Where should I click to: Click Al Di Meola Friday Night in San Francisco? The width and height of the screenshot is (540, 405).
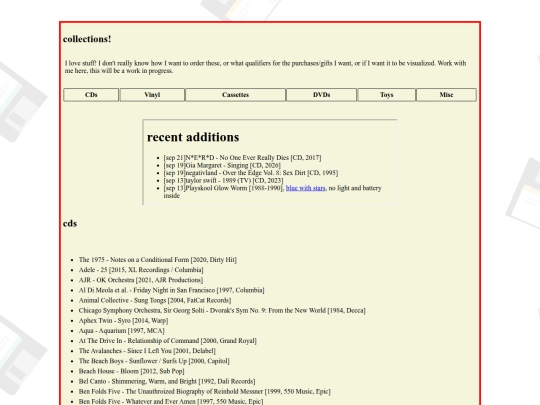pos(172,290)
